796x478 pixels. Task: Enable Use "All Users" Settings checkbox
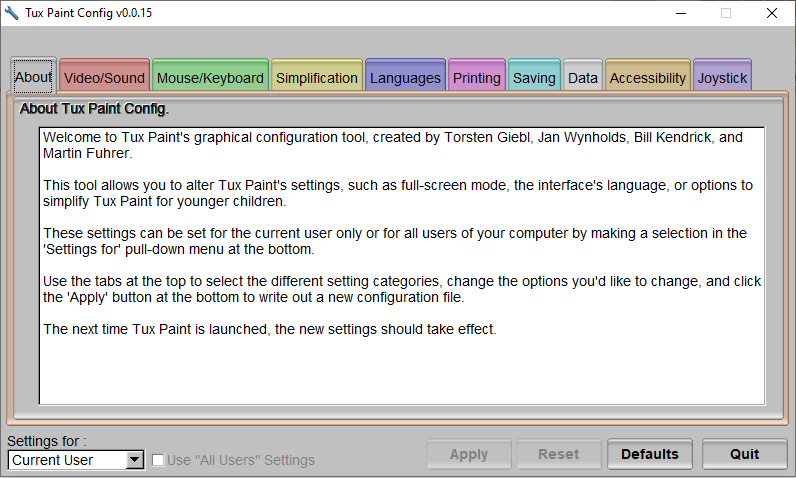click(x=158, y=460)
